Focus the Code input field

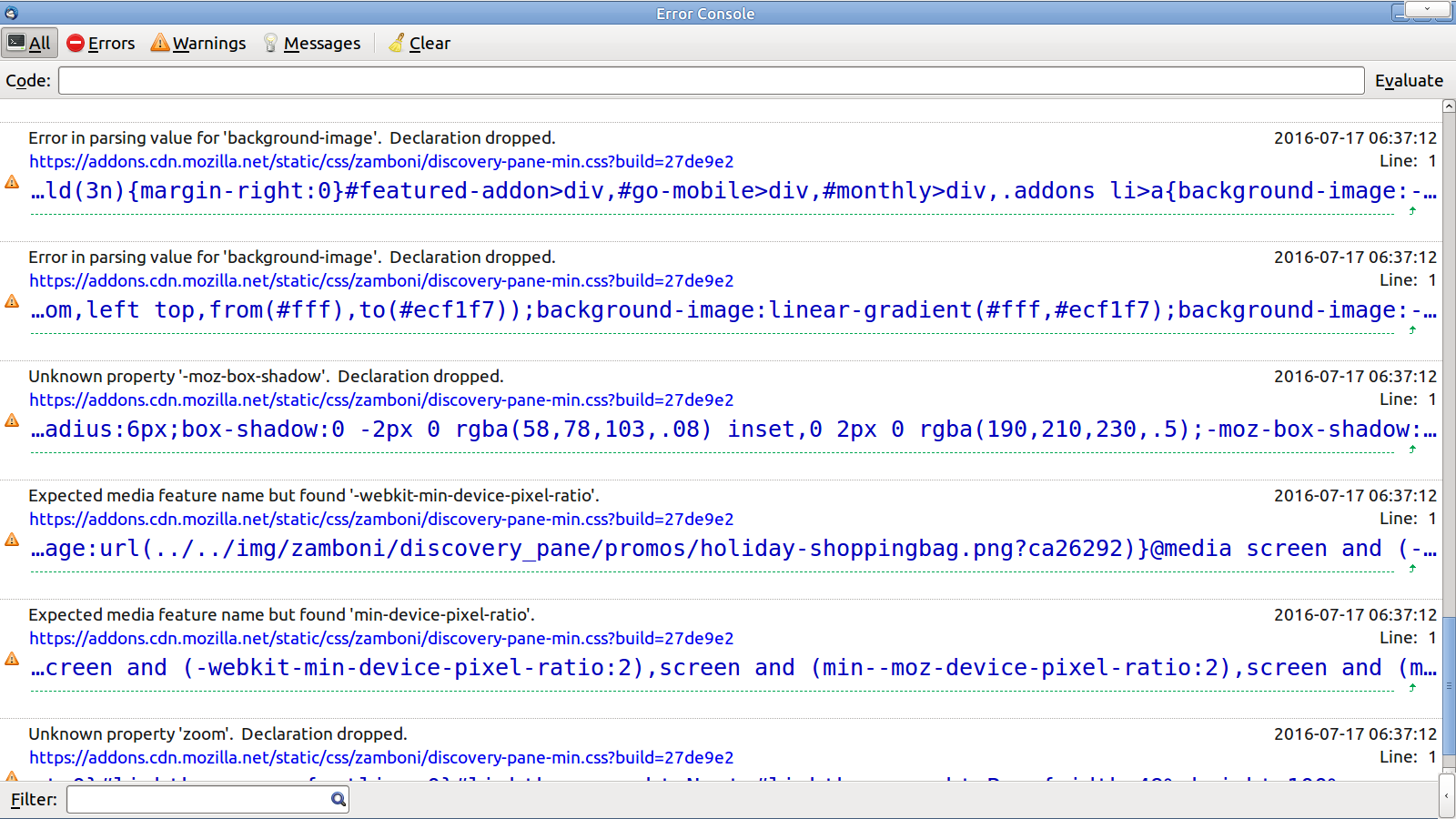[x=712, y=80]
